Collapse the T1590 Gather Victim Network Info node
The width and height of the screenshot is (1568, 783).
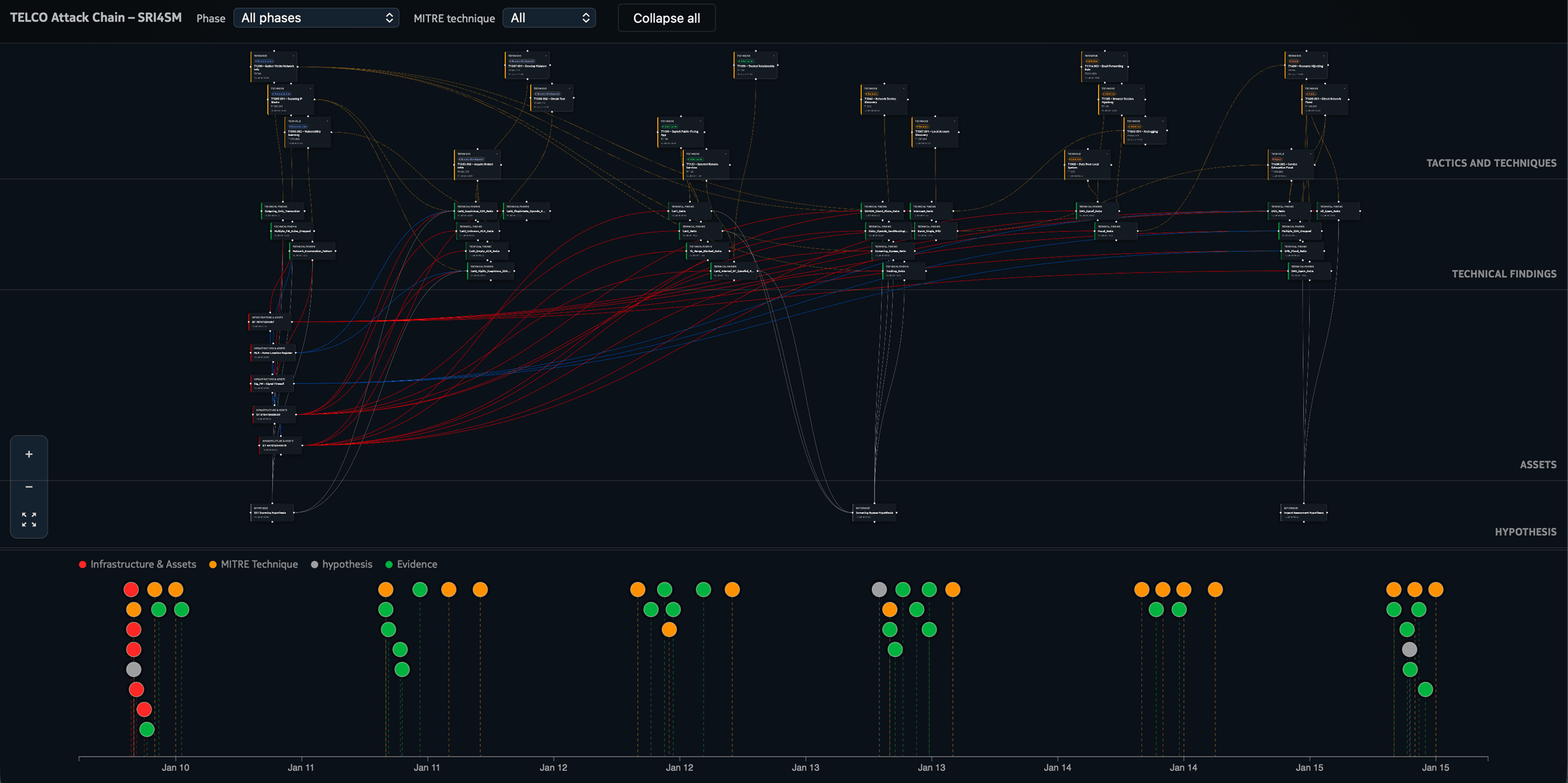293,55
